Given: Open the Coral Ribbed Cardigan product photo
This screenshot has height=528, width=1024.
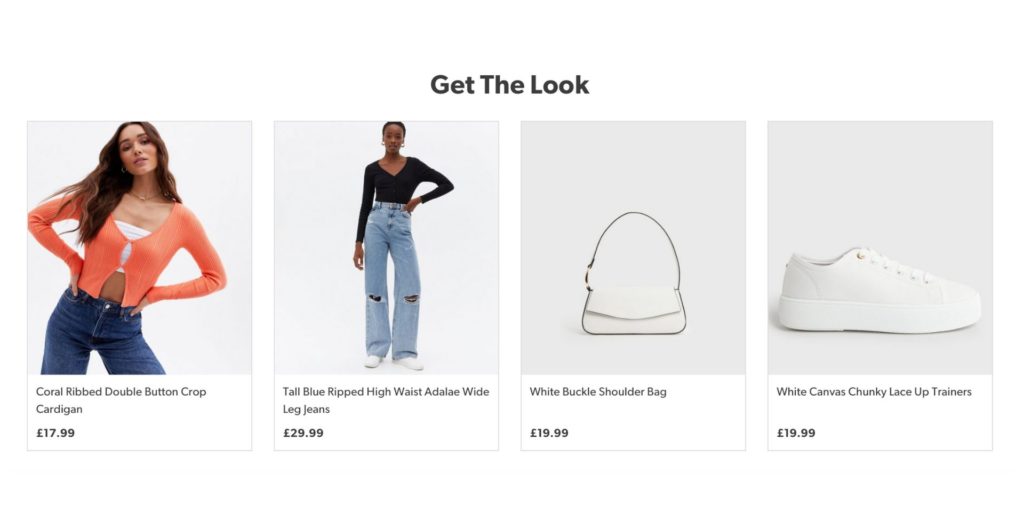Looking at the screenshot, I should pos(139,248).
